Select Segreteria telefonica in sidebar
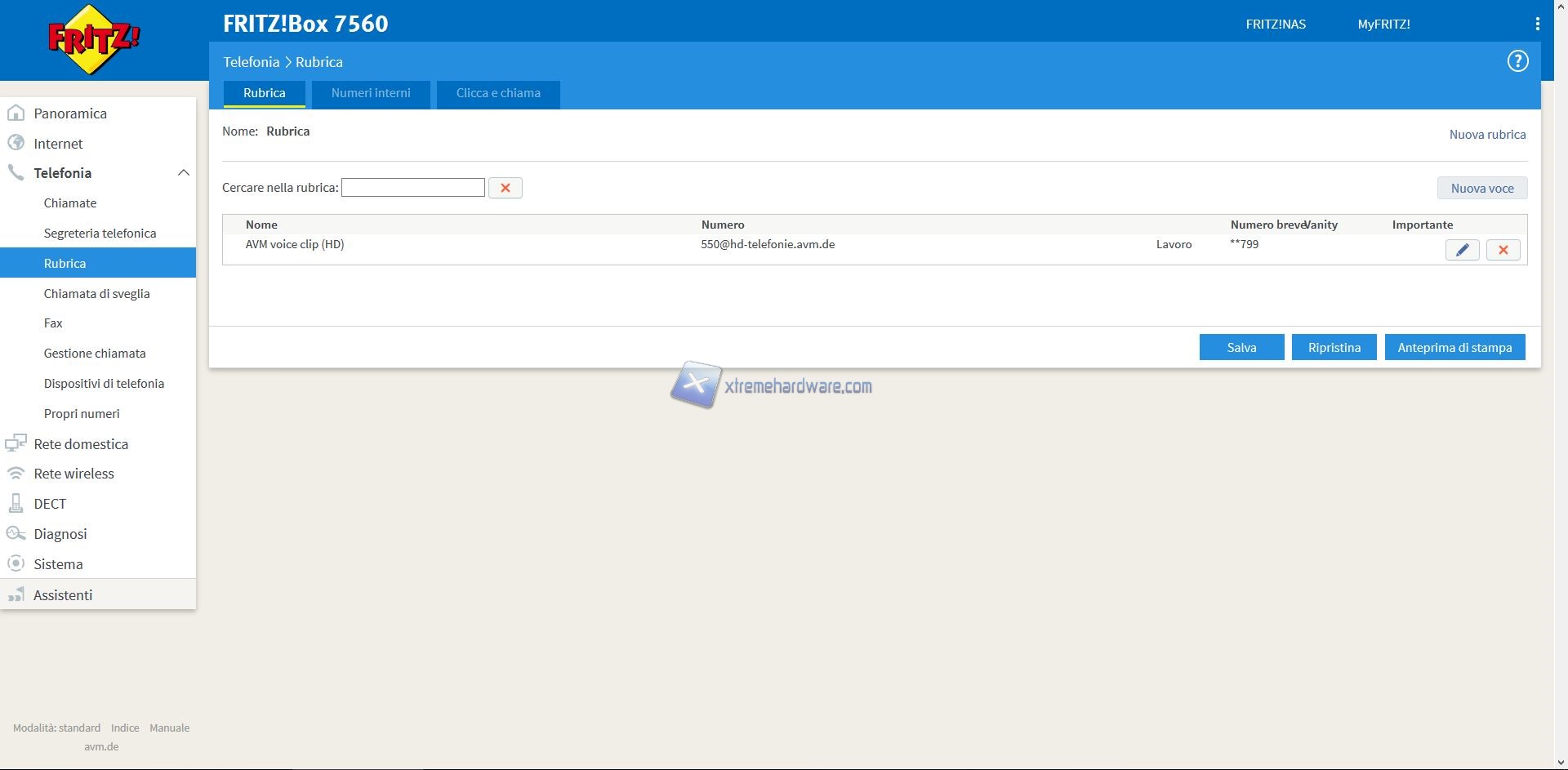Viewport: 1568px width, 770px height. click(x=100, y=234)
